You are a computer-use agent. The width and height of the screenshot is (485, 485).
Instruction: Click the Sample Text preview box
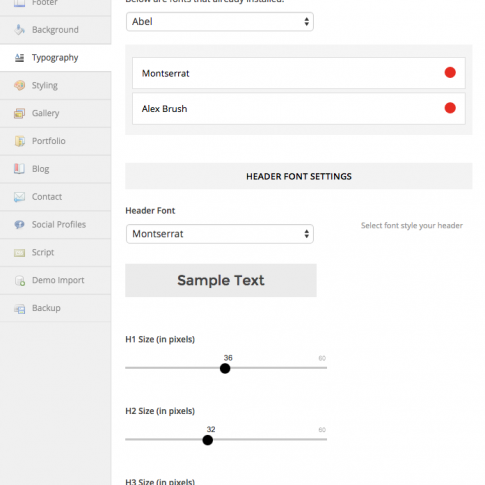tap(221, 280)
